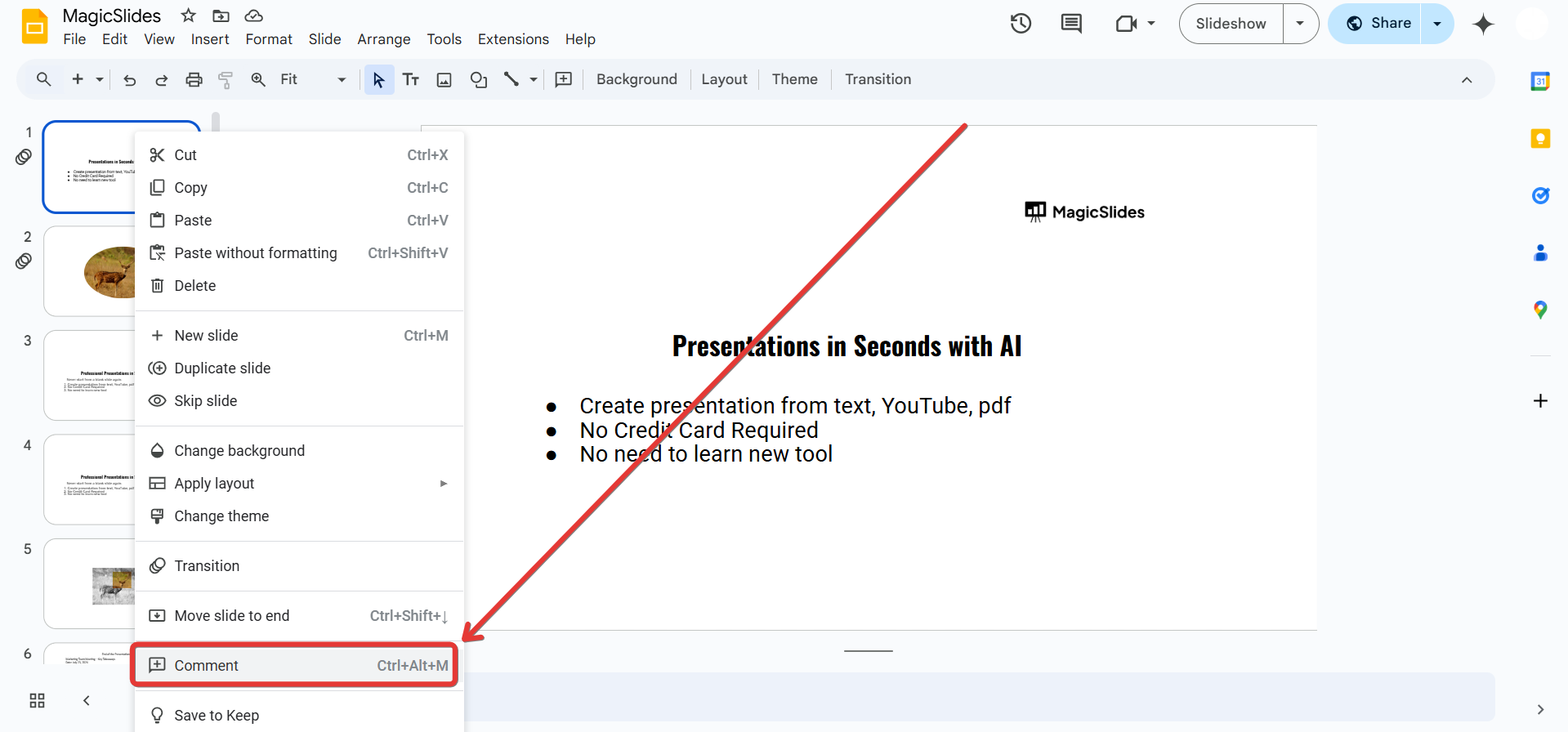Open the Extensions menu
This screenshot has width=1568, height=732.
tap(513, 39)
